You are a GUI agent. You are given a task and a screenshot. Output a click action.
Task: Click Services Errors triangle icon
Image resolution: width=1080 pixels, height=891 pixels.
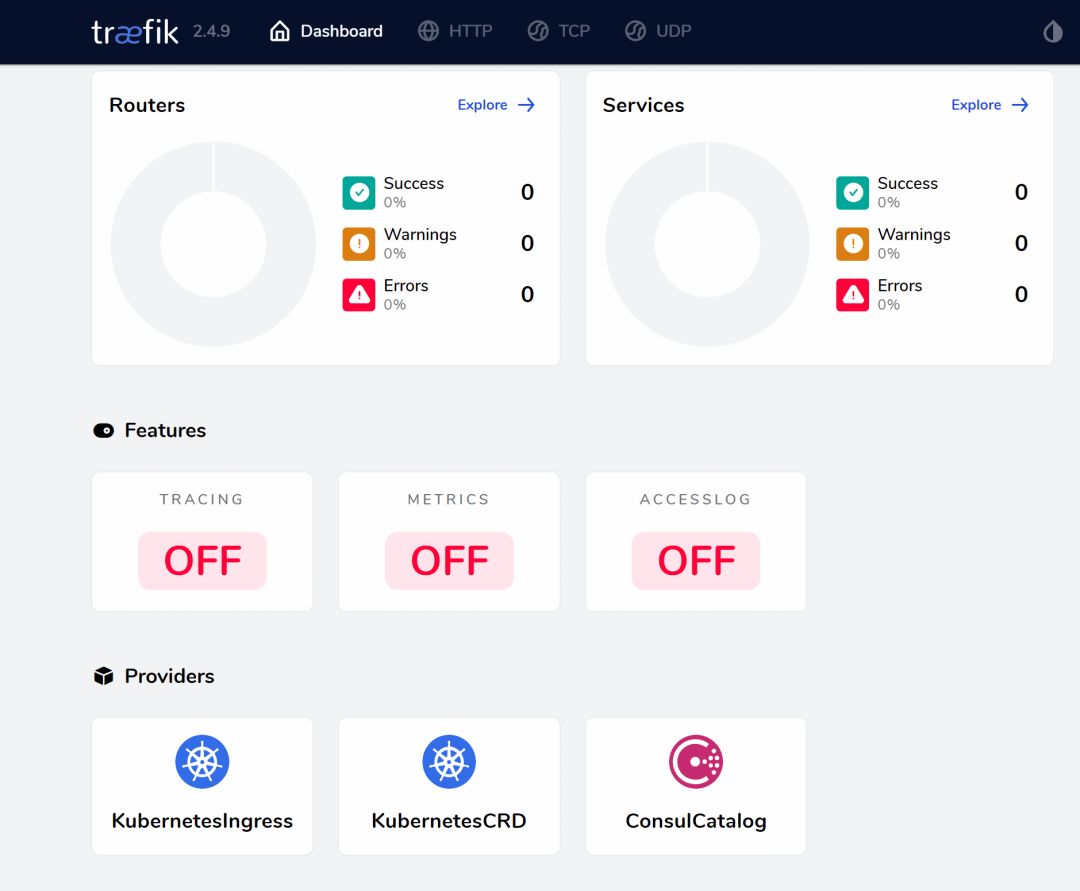pyautogui.click(x=853, y=295)
